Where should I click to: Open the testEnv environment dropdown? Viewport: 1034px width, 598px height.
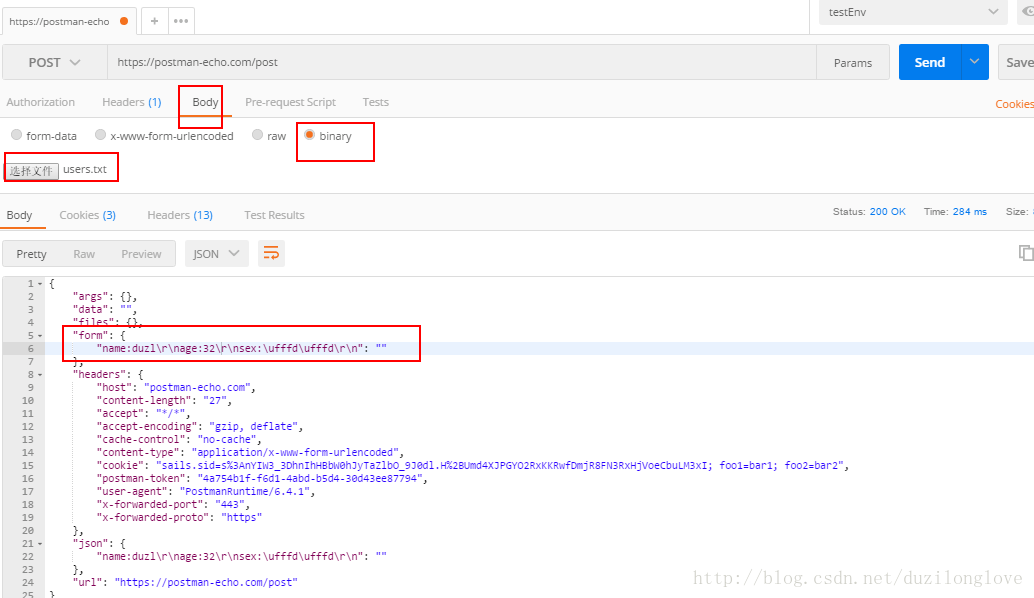pos(913,12)
